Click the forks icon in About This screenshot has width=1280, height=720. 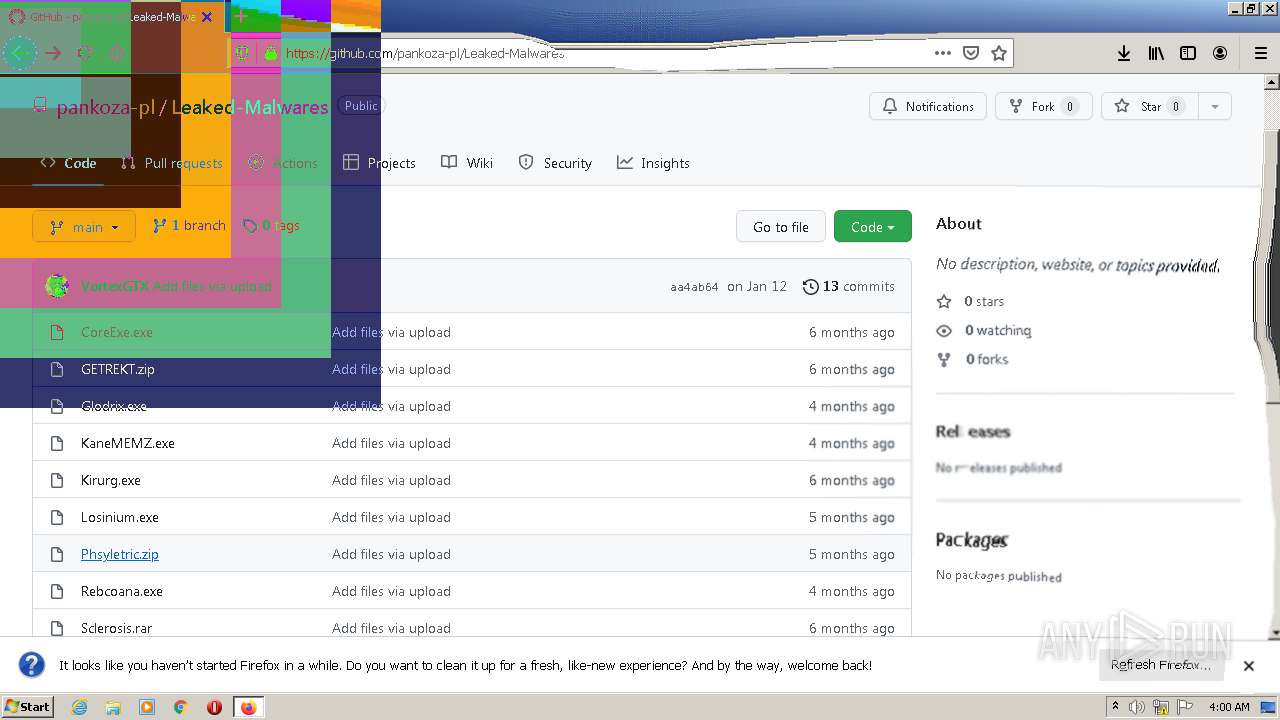click(944, 359)
